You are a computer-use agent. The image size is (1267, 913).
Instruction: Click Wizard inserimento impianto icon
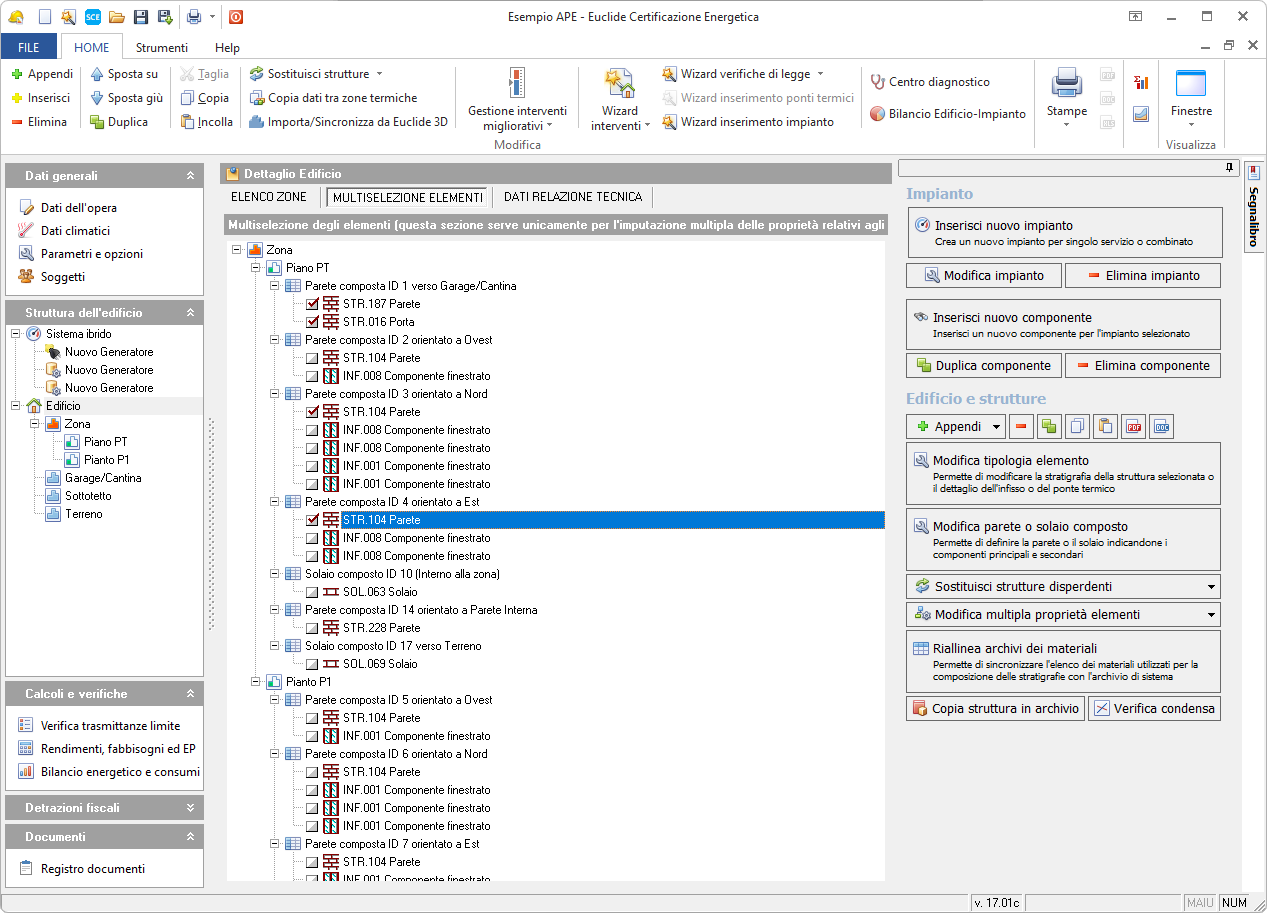(669, 122)
